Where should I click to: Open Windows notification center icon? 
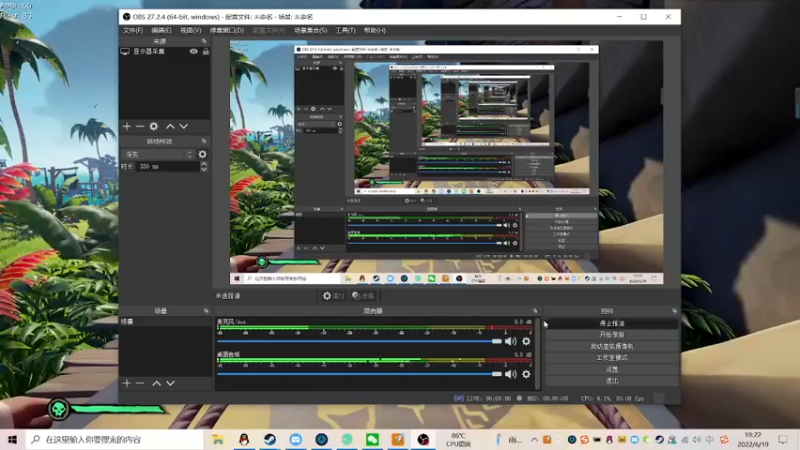coord(783,439)
